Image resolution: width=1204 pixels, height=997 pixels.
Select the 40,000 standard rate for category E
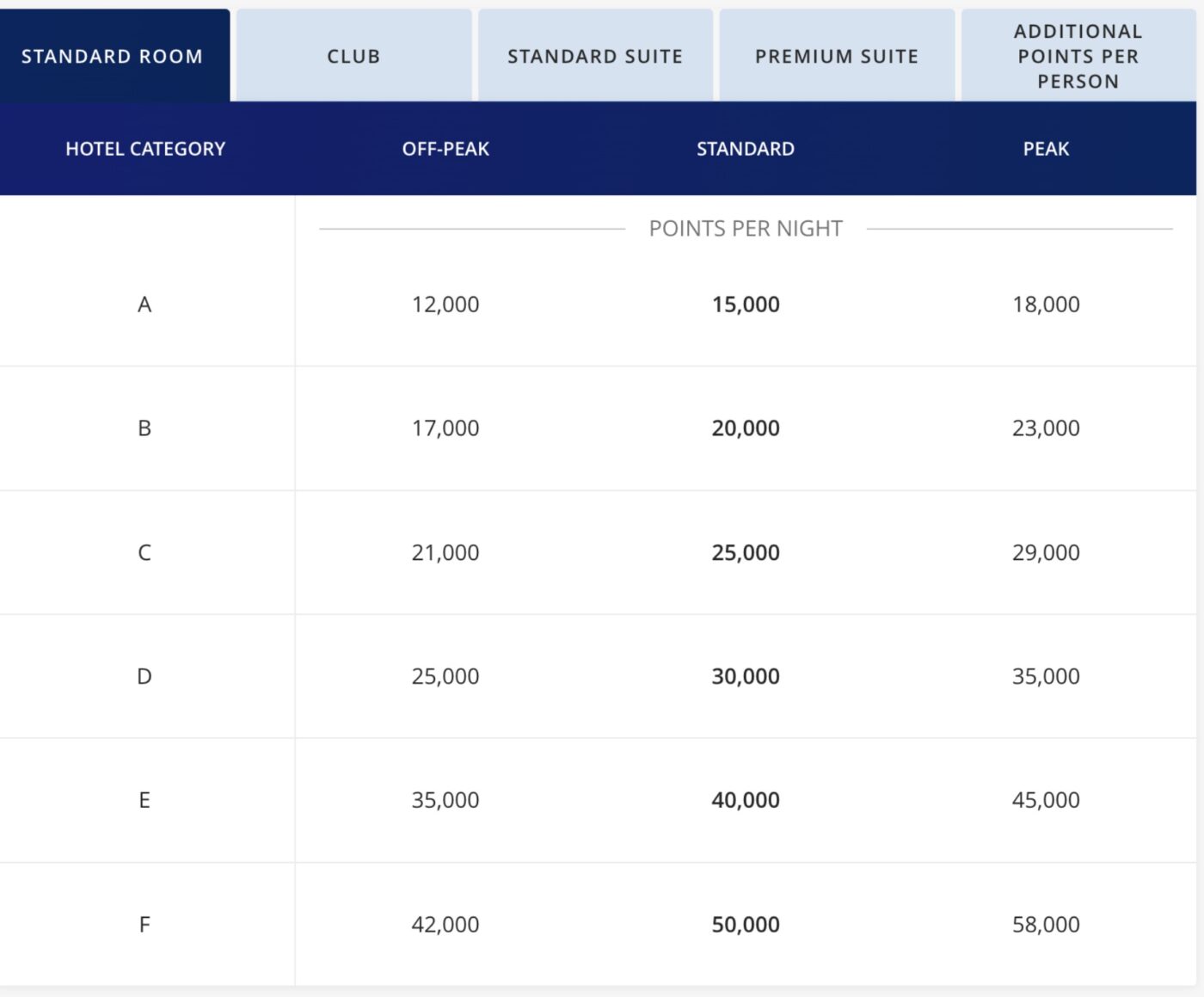745,800
